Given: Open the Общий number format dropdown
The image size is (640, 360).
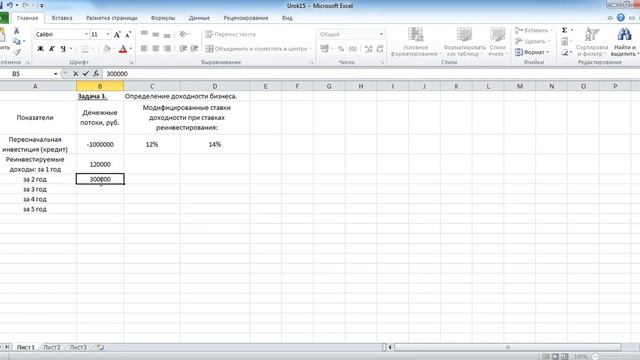Looking at the screenshot, I should (381, 34).
